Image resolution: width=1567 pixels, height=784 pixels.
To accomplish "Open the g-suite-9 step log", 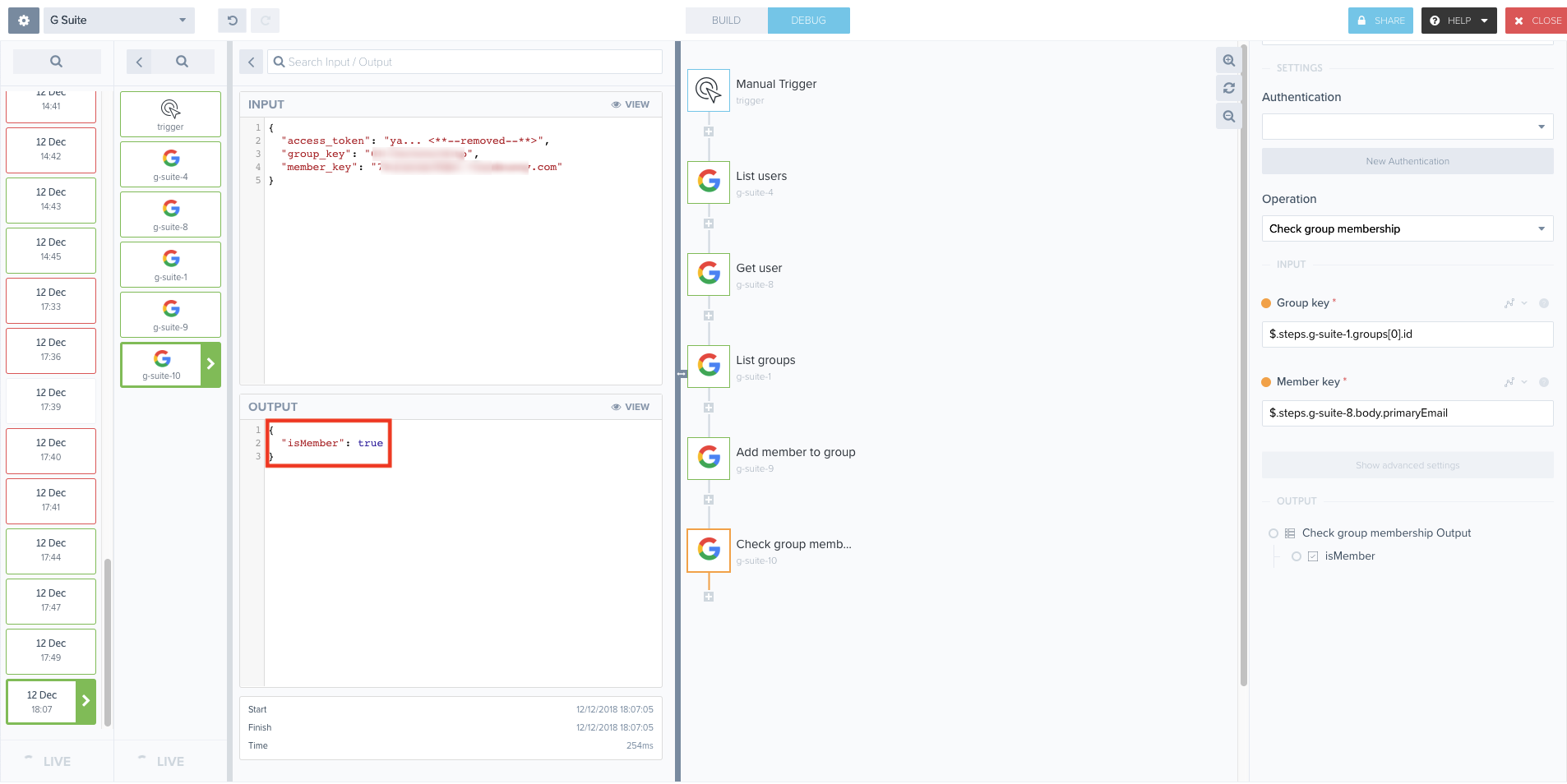I will tap(170, 315).
